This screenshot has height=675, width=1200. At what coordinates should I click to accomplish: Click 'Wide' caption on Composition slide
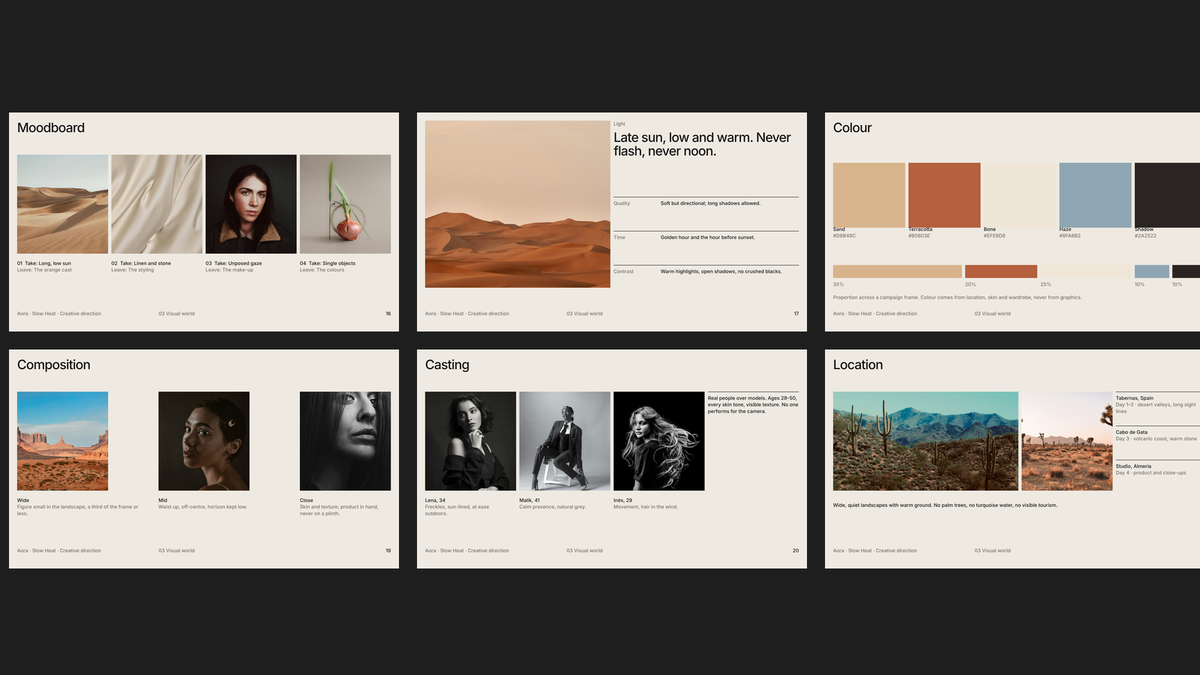pyautogui.click(x=23, y=500)
